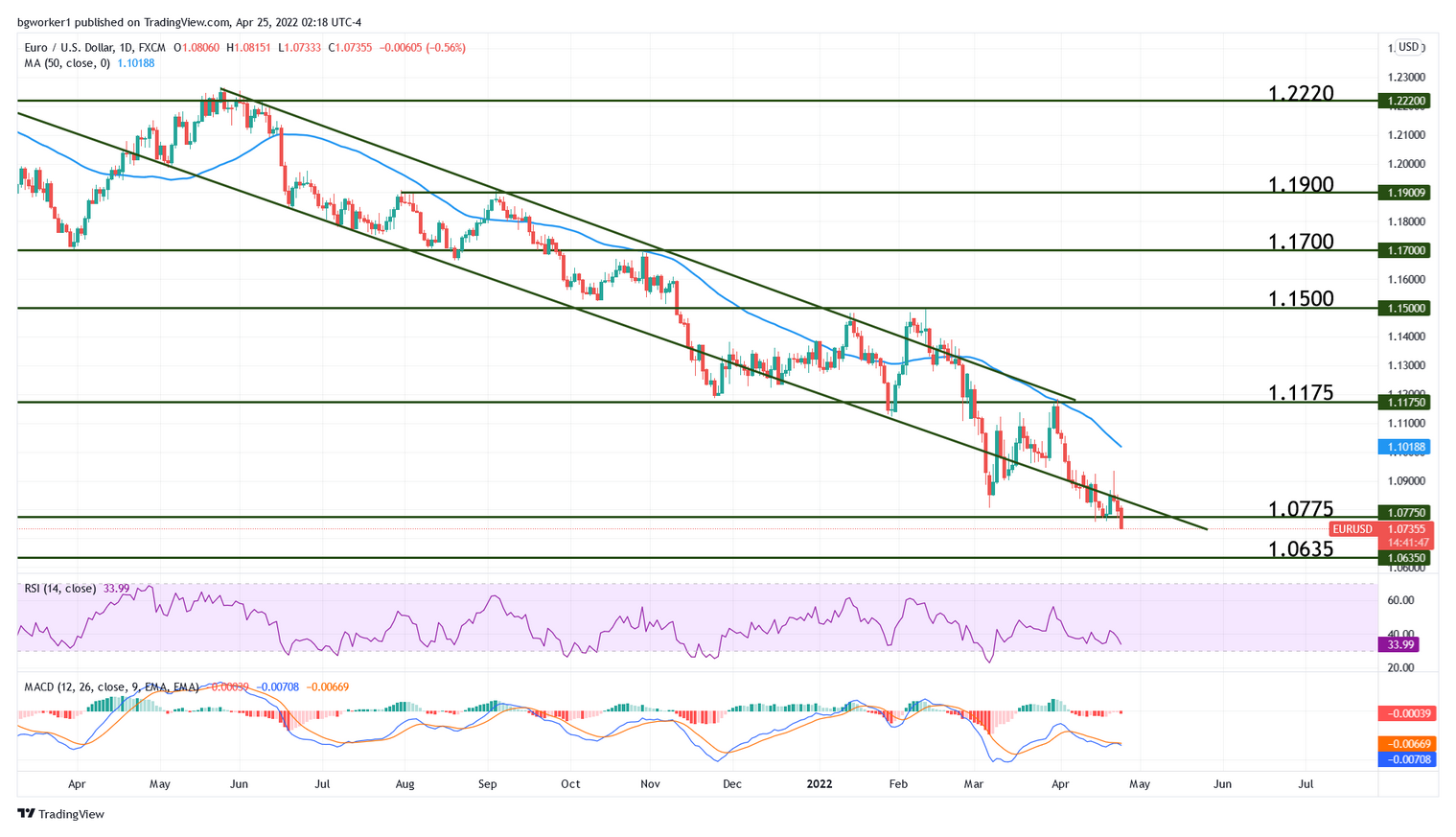
Task: Click the 1.07750 price scale tag
Action: coord(1405,513)
